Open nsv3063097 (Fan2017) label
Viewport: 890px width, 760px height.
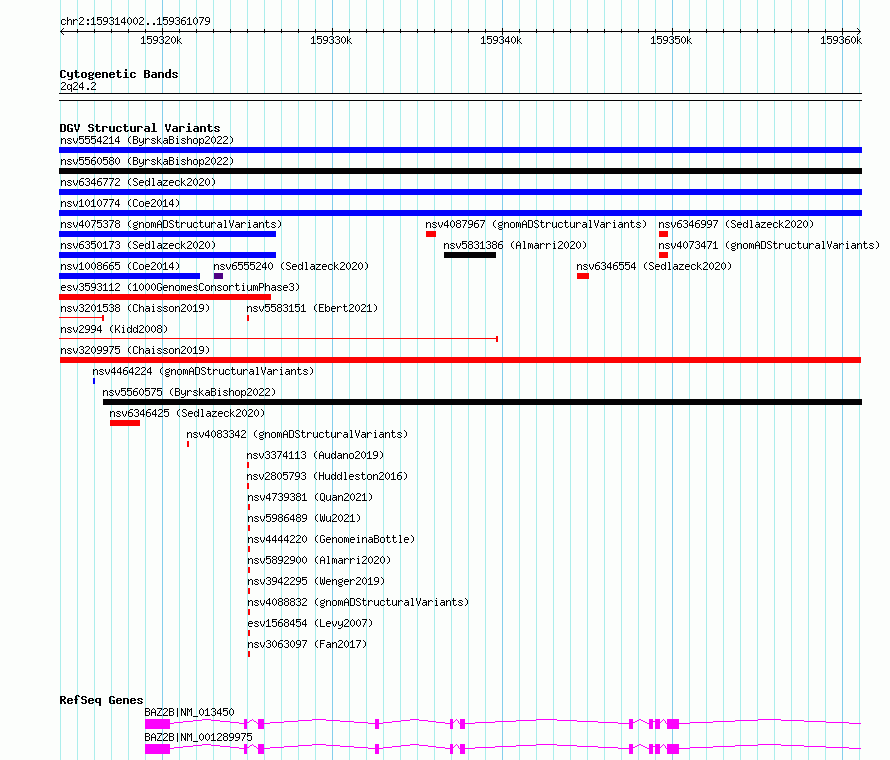[x=307, y=644]
